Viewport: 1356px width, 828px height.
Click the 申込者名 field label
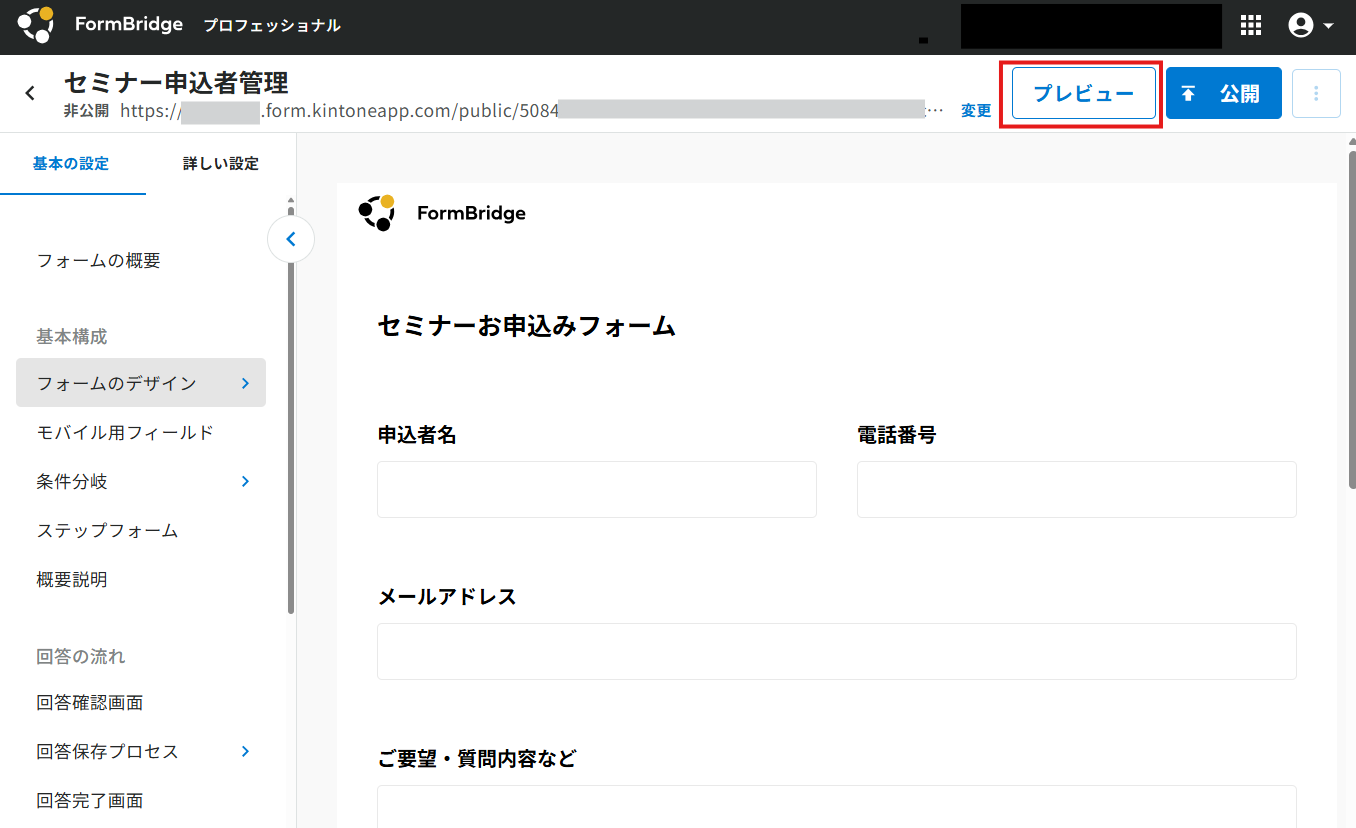click(x=417, y=435)
